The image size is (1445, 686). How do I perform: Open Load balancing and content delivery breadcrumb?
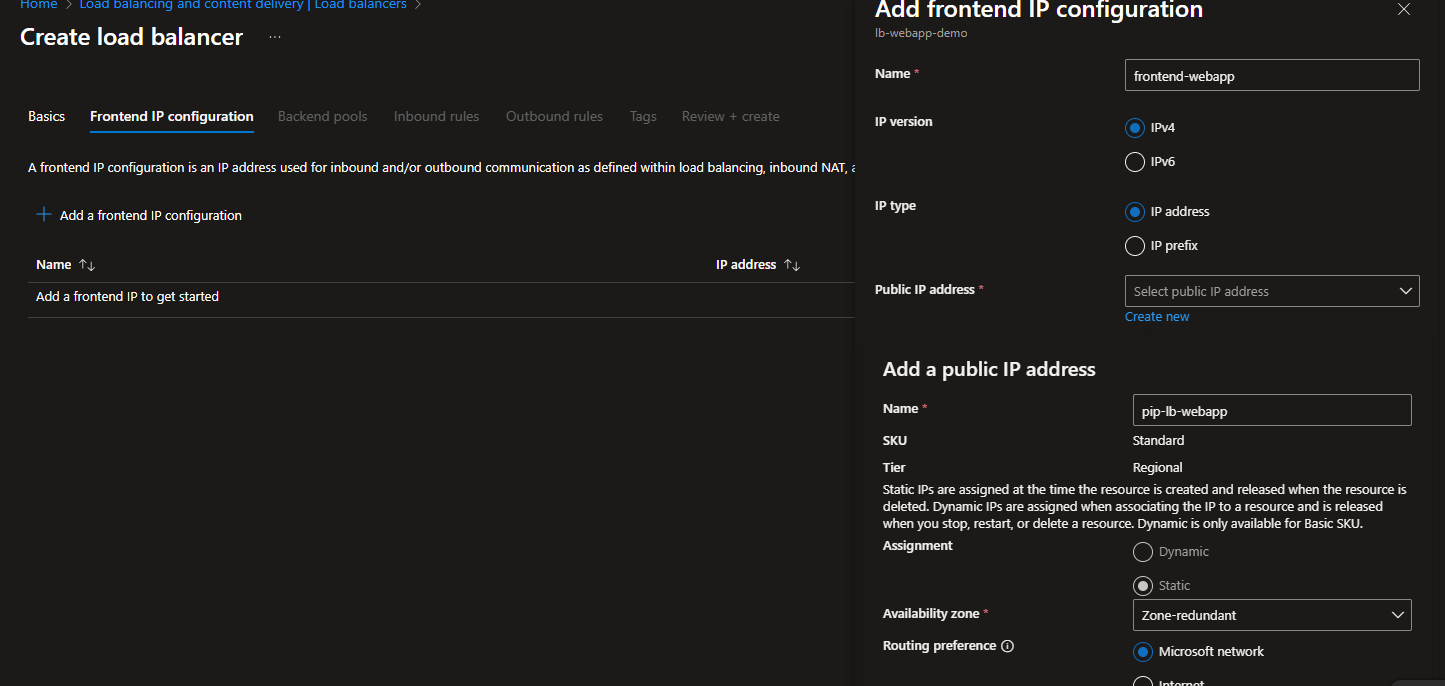tap(191, 5)
